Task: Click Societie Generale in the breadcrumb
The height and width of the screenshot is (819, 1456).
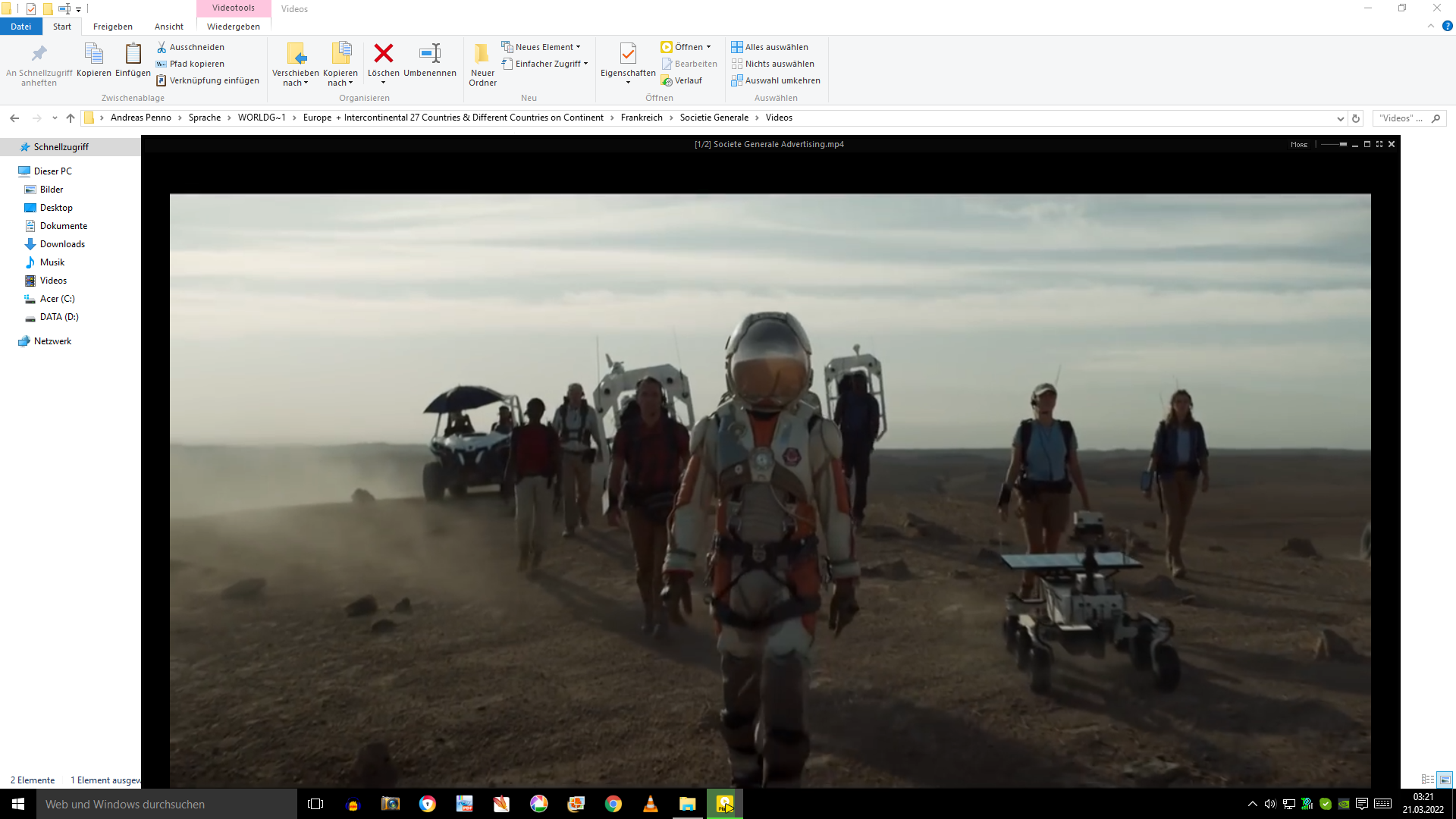Action: (x=714, y=118)
